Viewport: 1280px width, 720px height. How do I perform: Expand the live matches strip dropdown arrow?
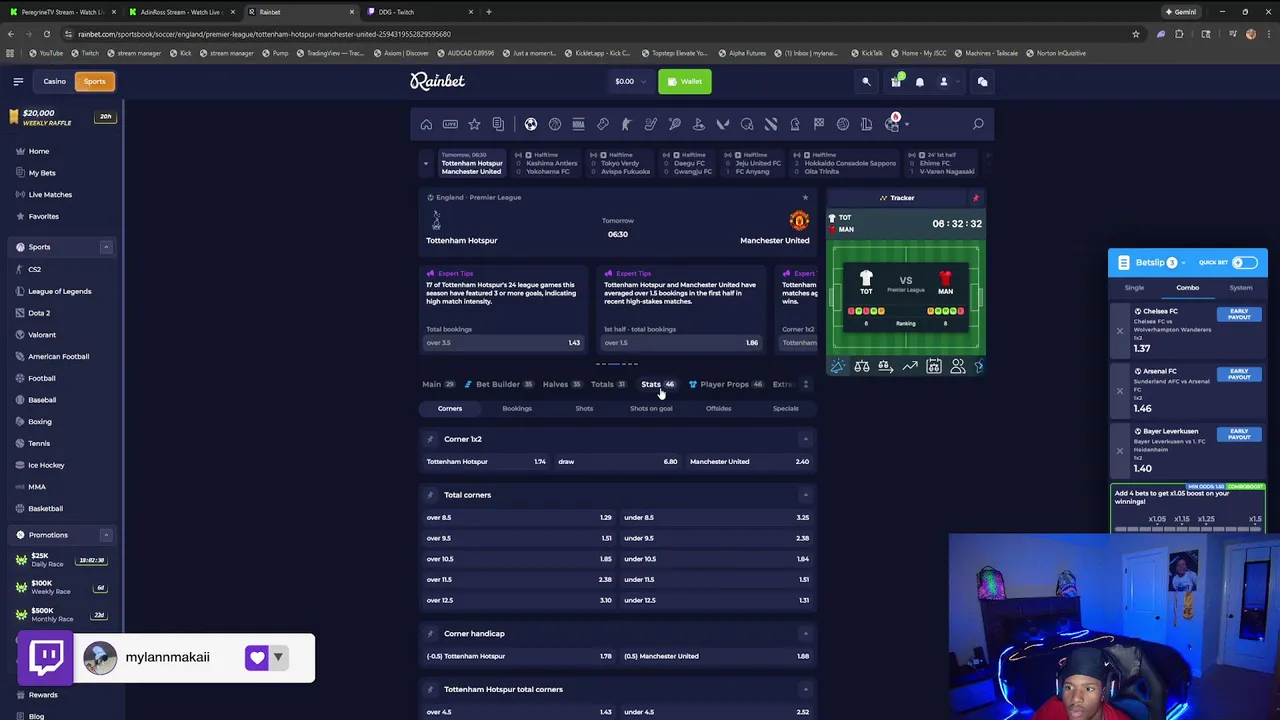click(x=425, y=163)
